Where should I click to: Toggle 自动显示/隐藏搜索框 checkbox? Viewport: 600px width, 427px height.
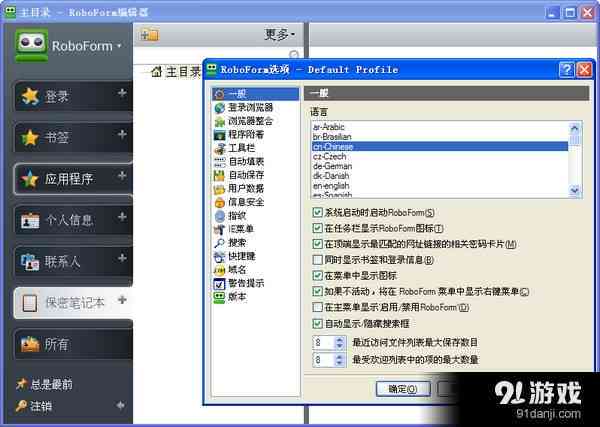[317, 324]
